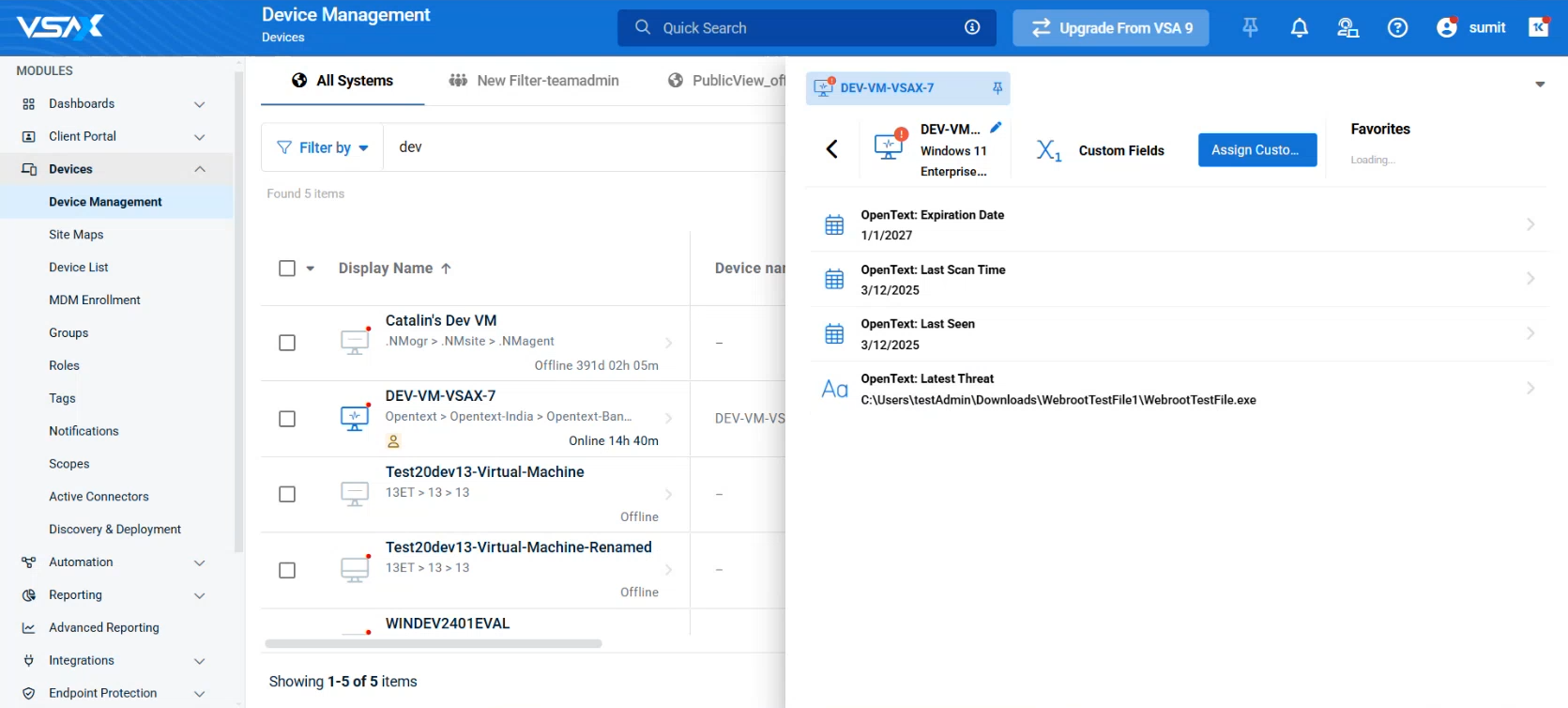
Task: Switch to All Systems tab
Action: click(x=343, y=81)
